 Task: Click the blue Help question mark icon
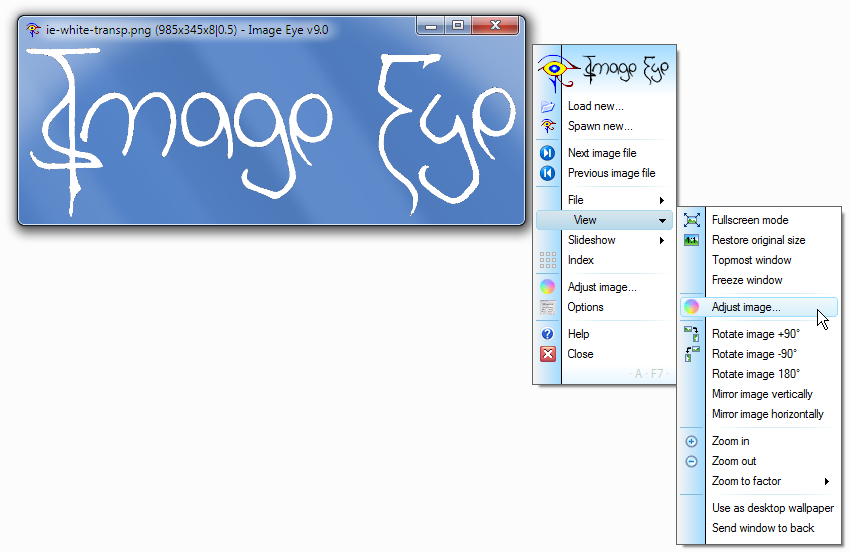[x=548, y=334]
